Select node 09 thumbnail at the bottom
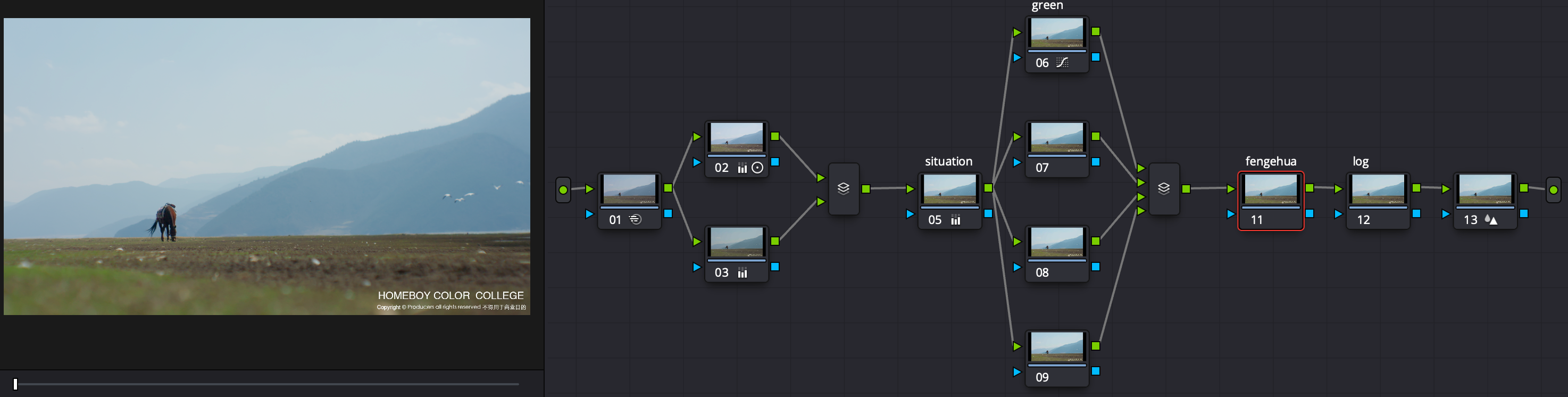This screenshot has width=1568, height=397. click(x=1057, y=346)
